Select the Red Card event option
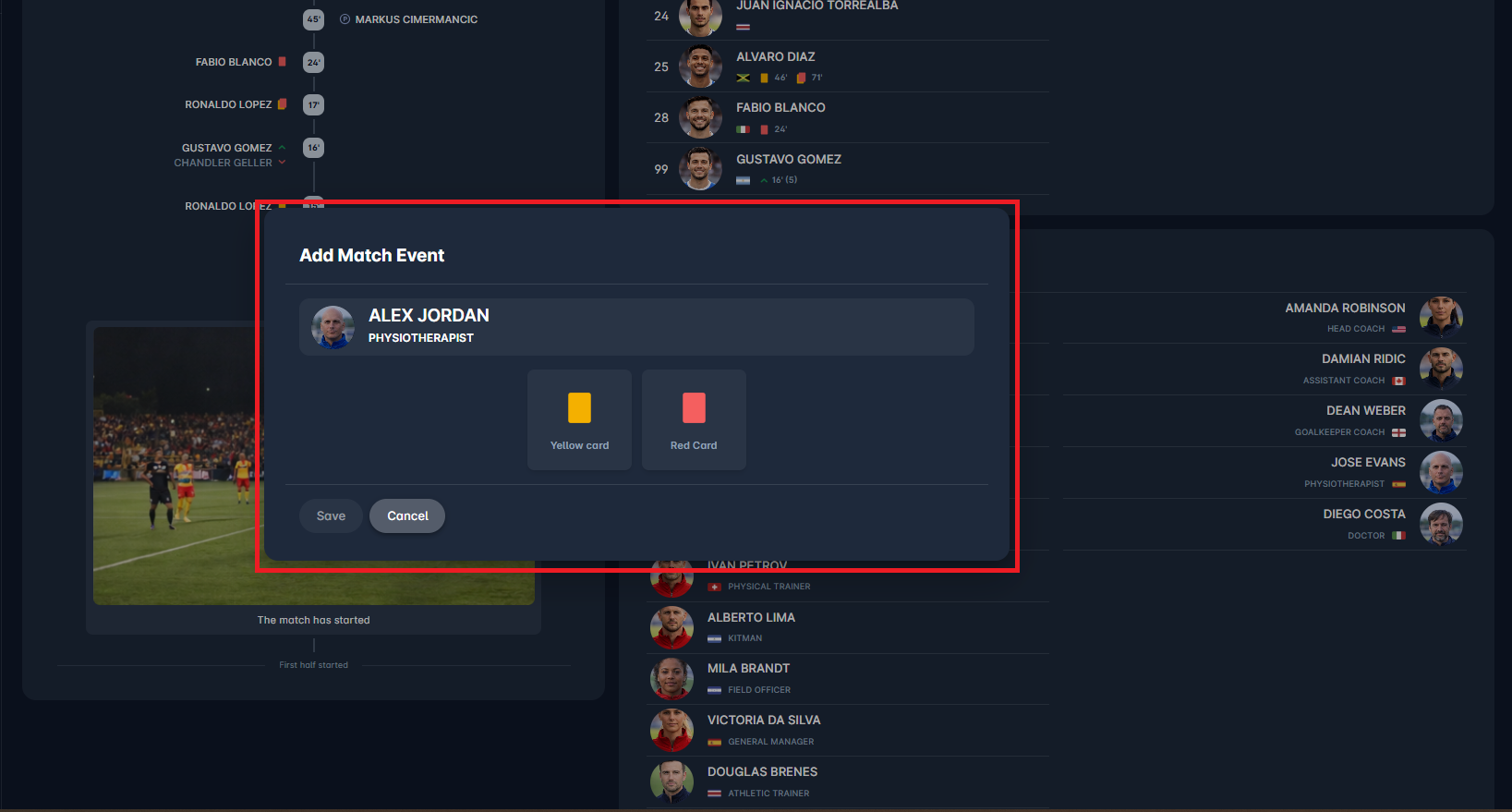The height and width of the screenshot is (812, 1512). [x=694, y=420]
